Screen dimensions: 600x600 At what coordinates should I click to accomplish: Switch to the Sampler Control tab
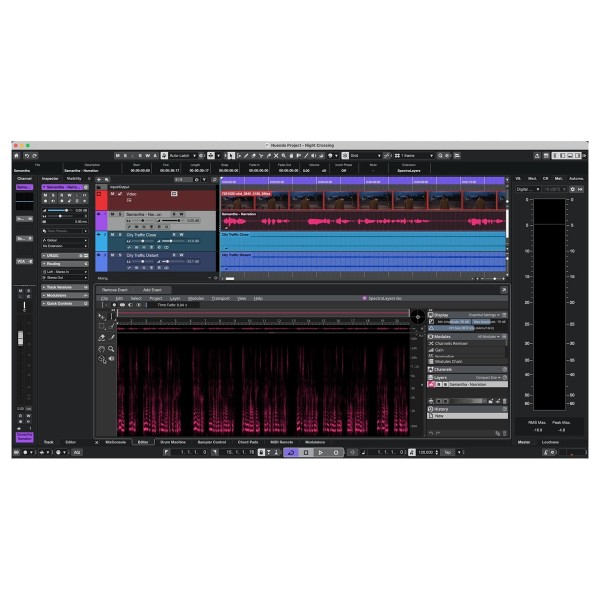click(x=212, y=442)
